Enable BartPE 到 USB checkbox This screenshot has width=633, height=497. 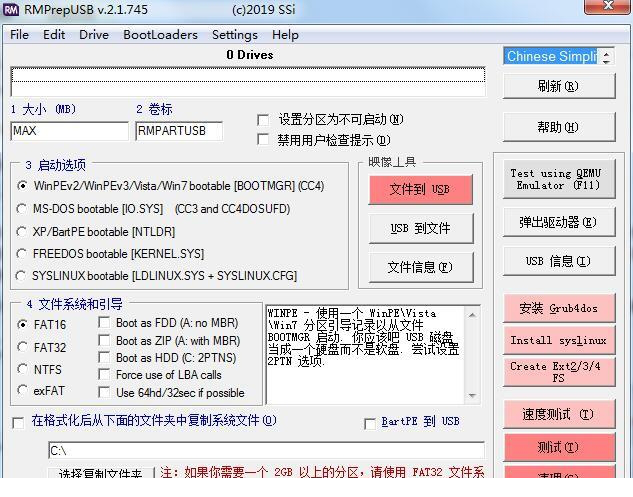point(370,424)
